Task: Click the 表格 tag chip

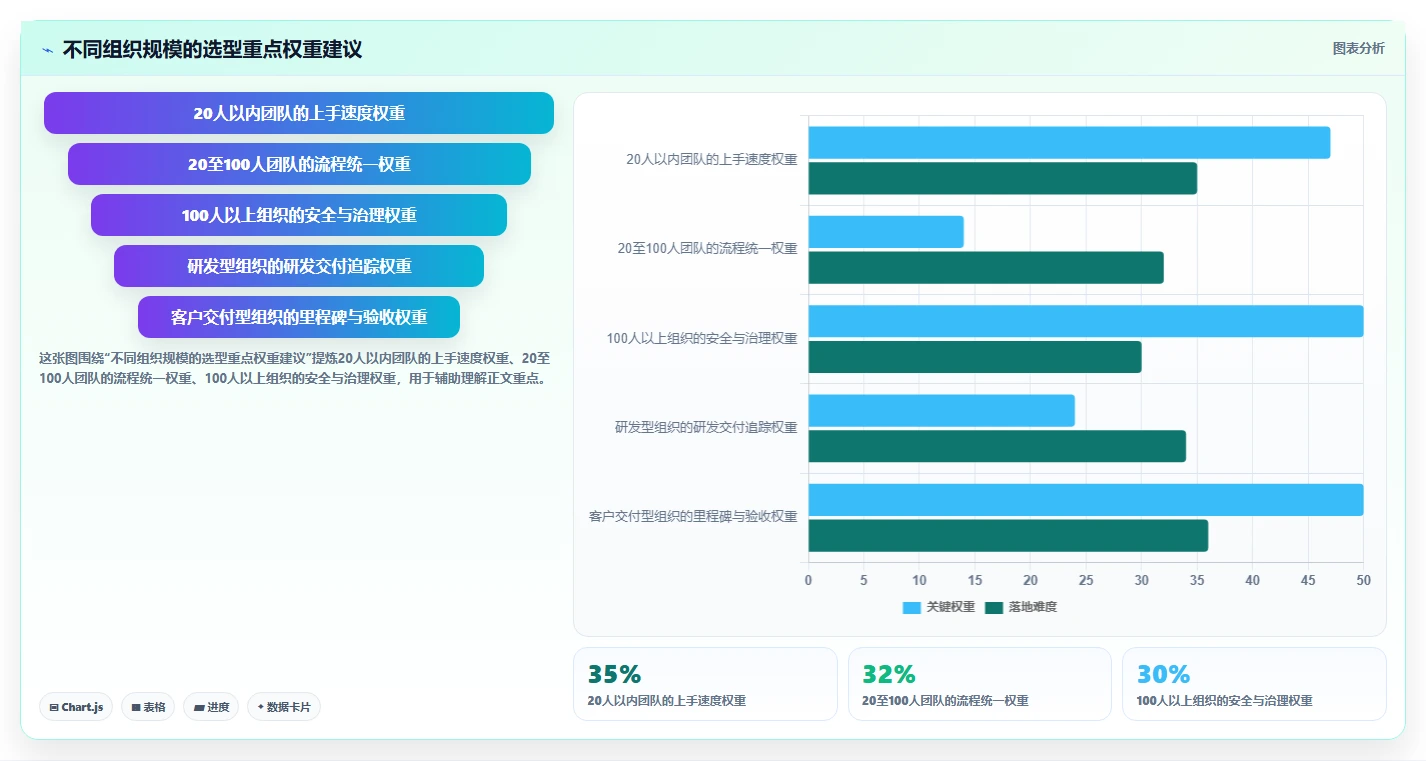Action: tap(148, 707)
